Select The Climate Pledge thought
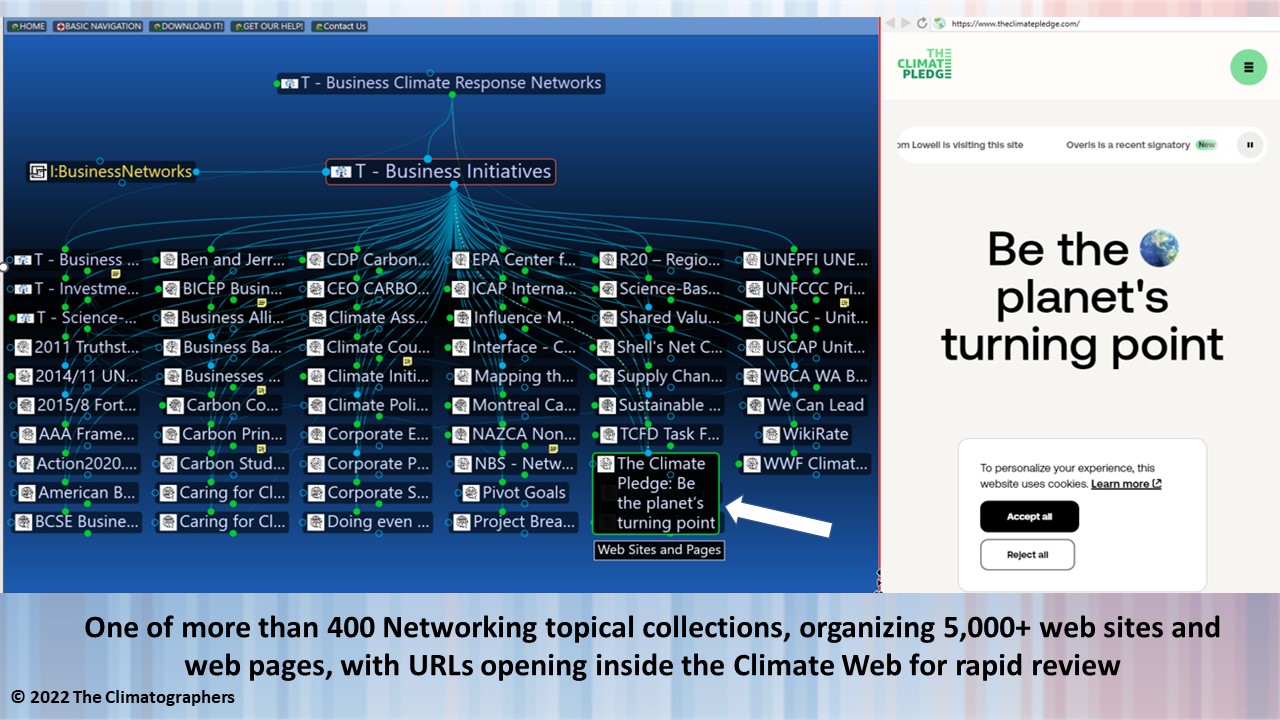The image size is (1280, 720). click(656, 494)
